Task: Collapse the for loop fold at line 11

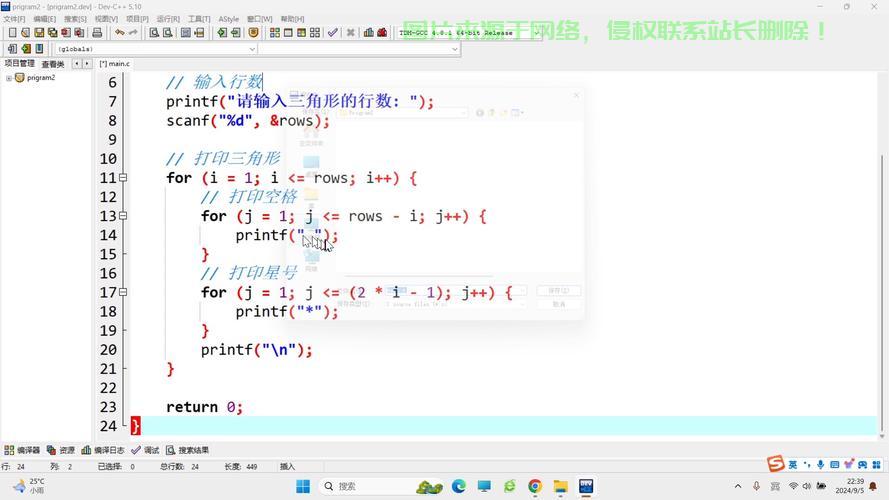Action: [123, 178]
